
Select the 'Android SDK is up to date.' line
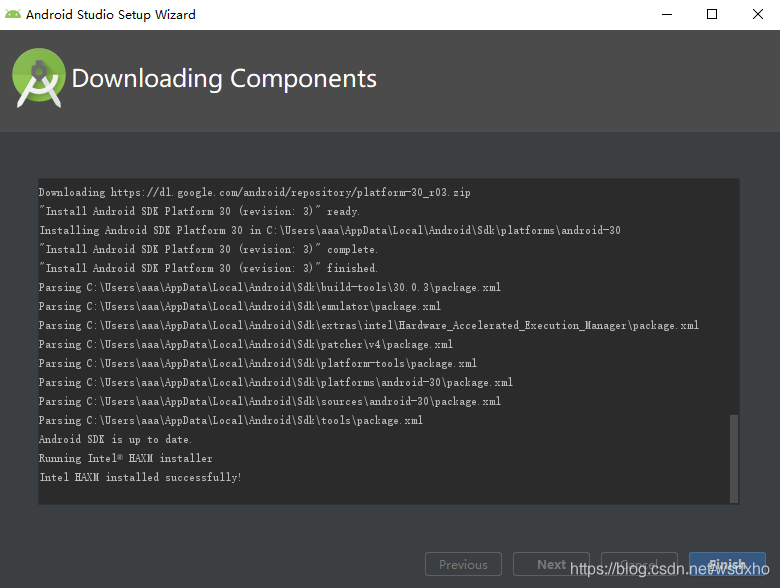115,439
